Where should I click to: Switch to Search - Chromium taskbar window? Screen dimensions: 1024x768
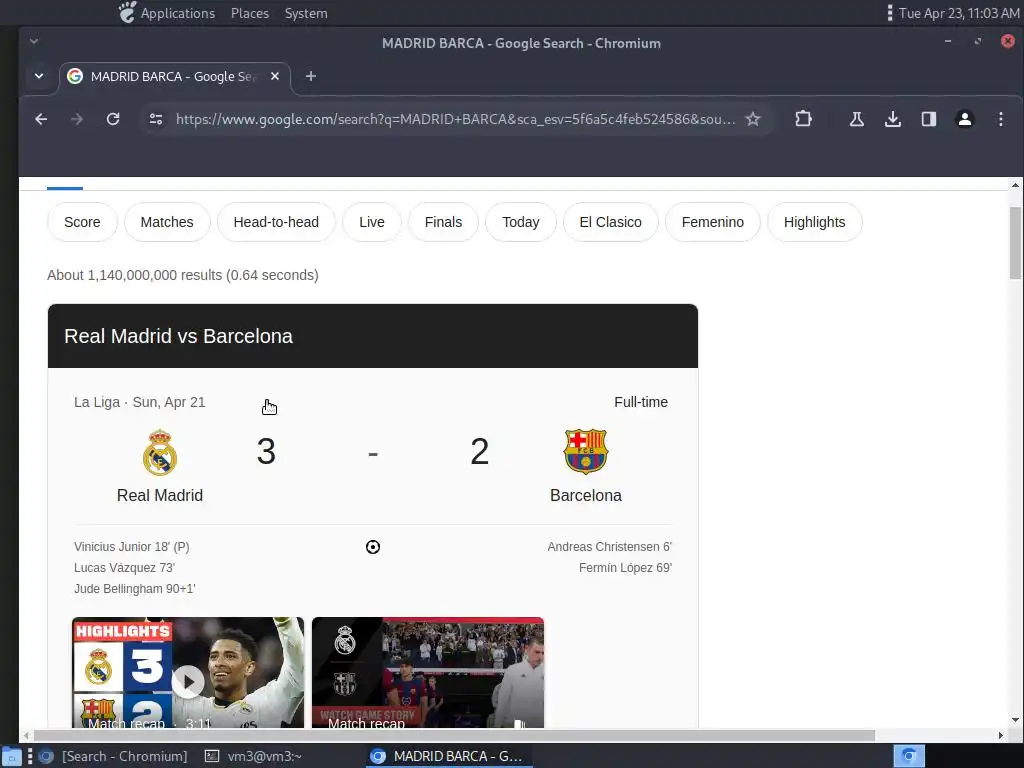pyautogui.click(x=114, y=756)
